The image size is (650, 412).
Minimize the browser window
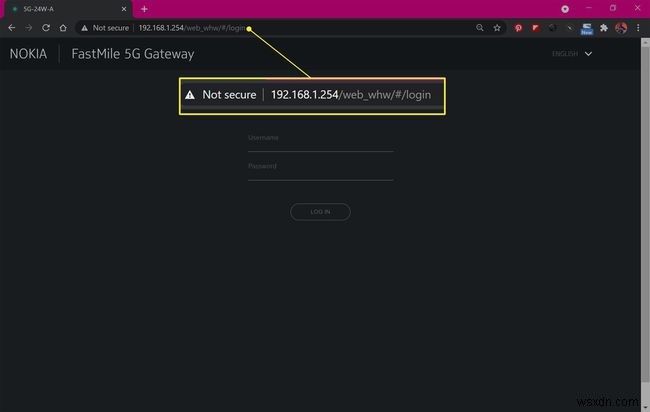point(589,8)
